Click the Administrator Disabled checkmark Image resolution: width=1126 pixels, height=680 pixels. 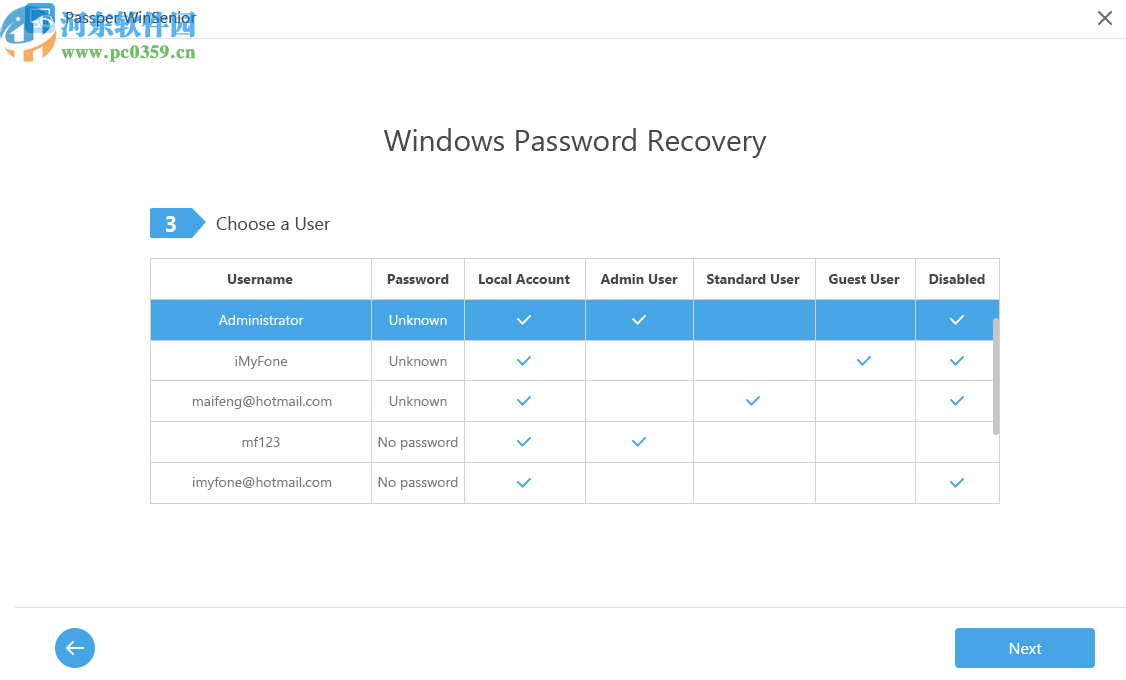pyautogui.click(x=957, y=320)
